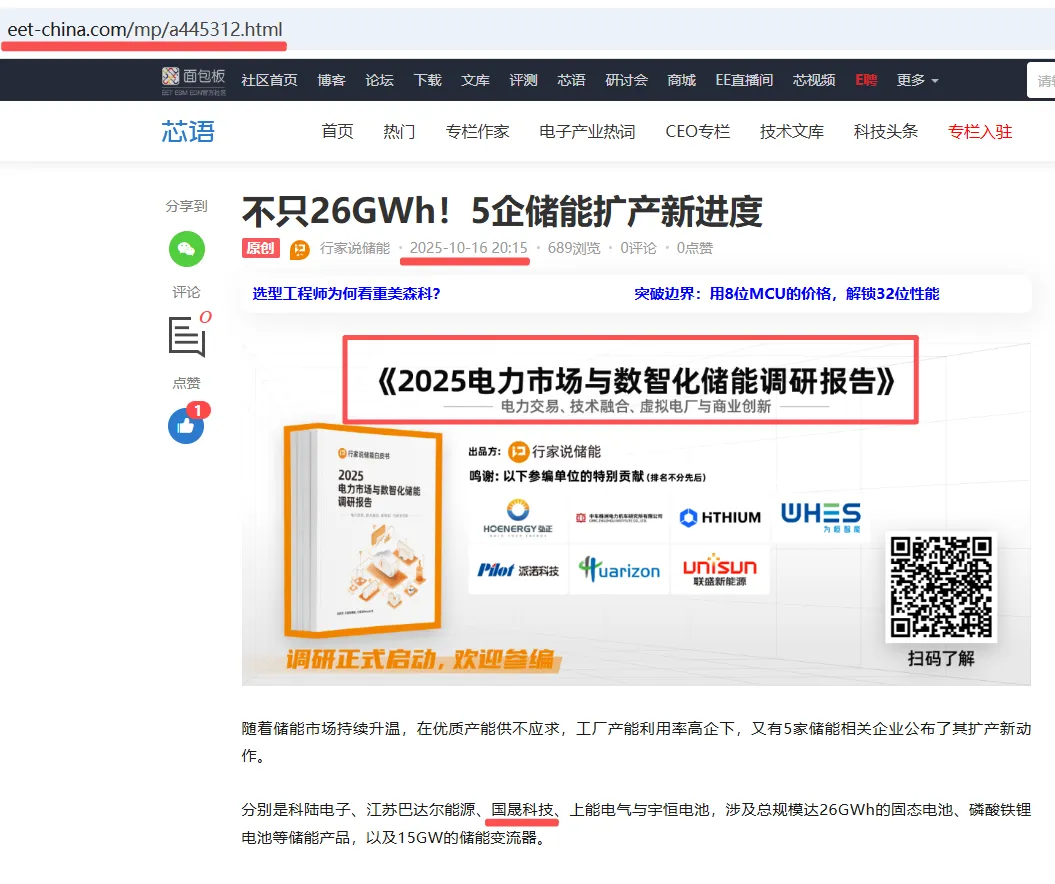Open EE直播间 in top navigation
The height and width of the screenshot is (884, 1055).
pyautogui.click(x=744, y=80)
